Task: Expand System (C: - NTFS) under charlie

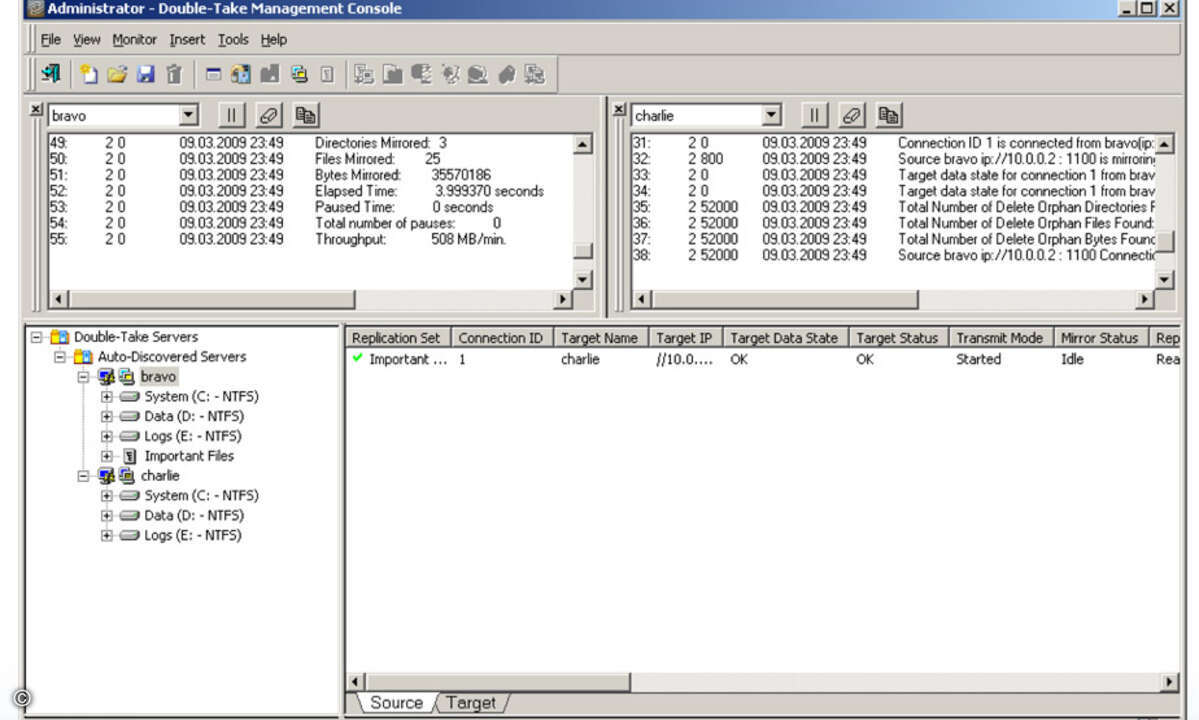Action: pyautogui.click(x=106, y=495)
